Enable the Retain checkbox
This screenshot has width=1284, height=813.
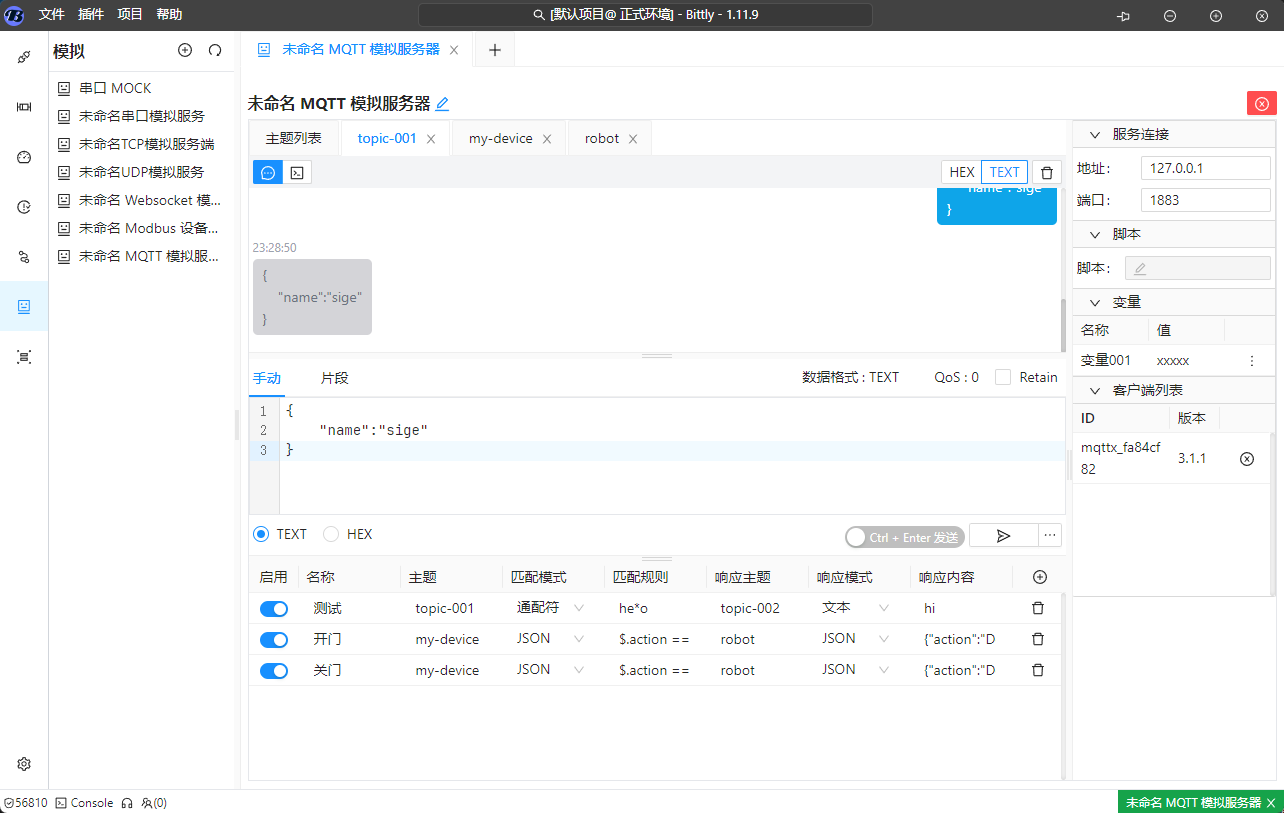coord(1002,377)
